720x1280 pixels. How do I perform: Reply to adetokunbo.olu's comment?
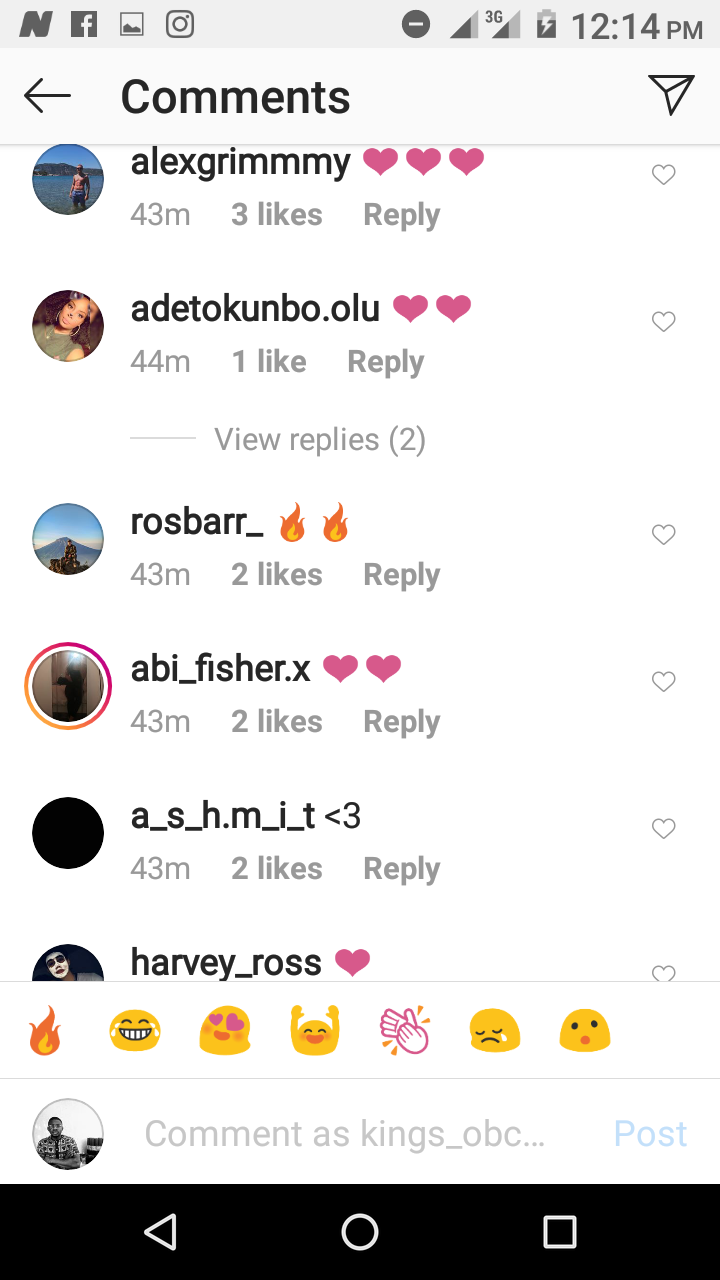(x=386, y=362)
